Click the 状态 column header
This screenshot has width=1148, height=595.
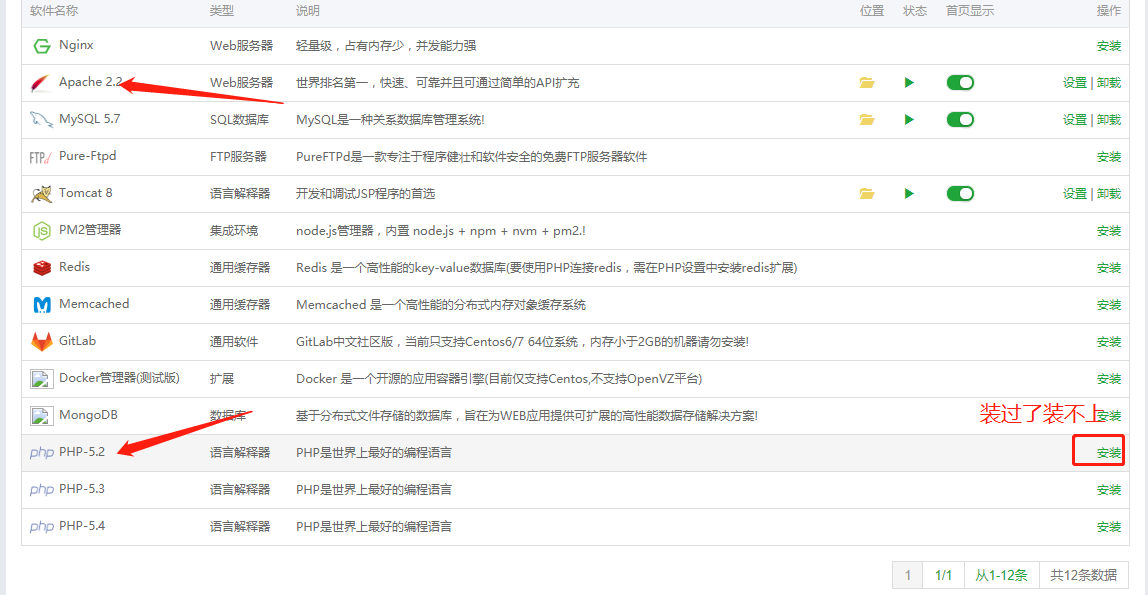(x=914, y=11)
